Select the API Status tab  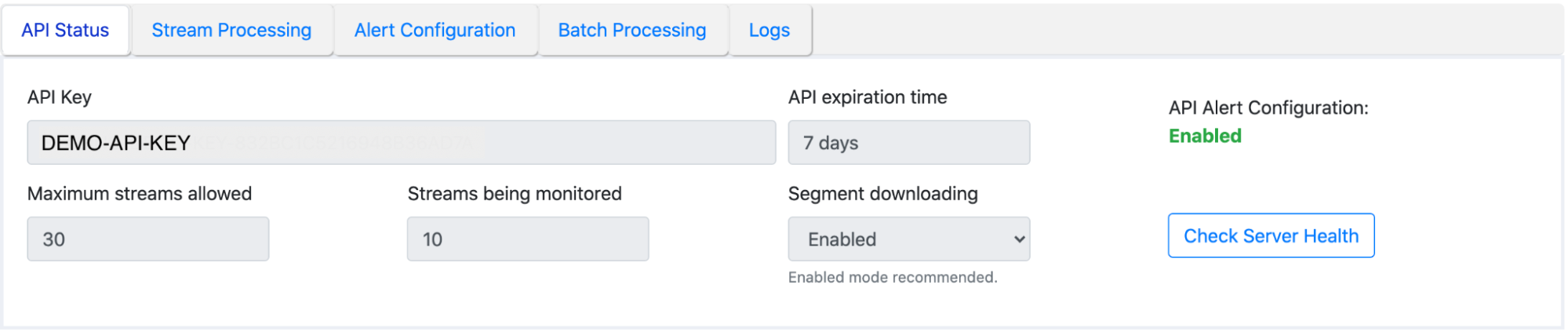65,31
